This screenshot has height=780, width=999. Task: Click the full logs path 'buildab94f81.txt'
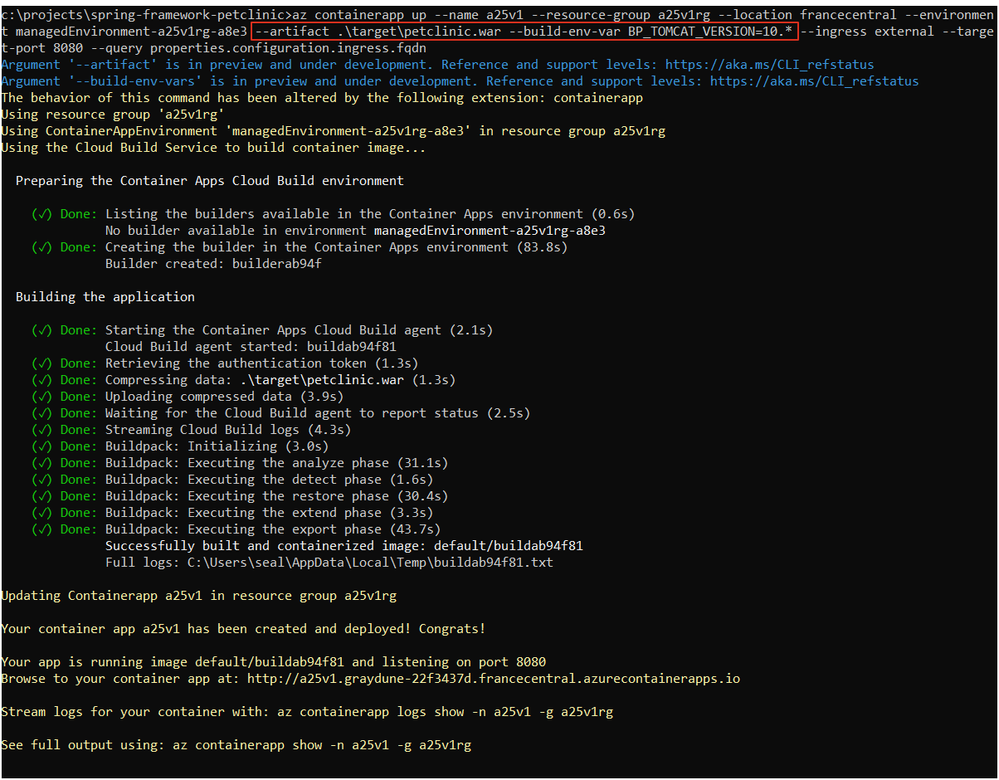(370, 561)
